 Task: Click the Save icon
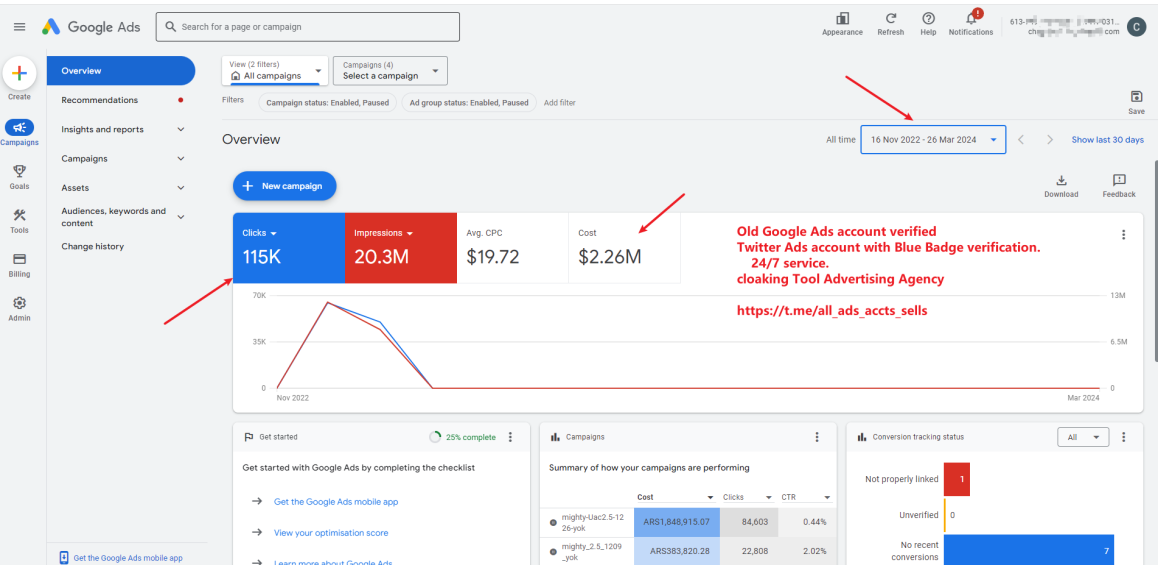(1137, 97)
